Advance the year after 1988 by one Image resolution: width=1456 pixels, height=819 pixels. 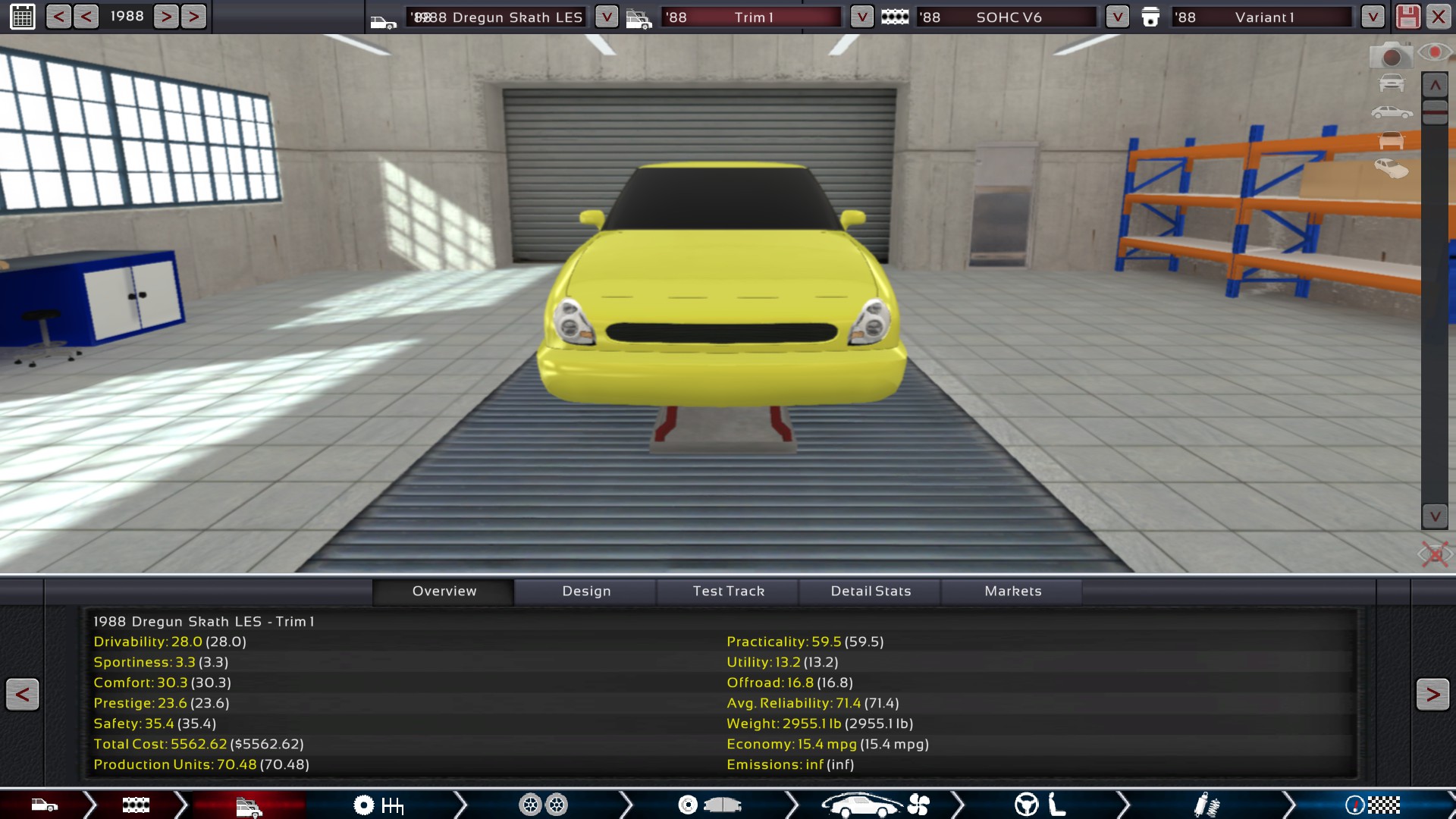(166, 16)
